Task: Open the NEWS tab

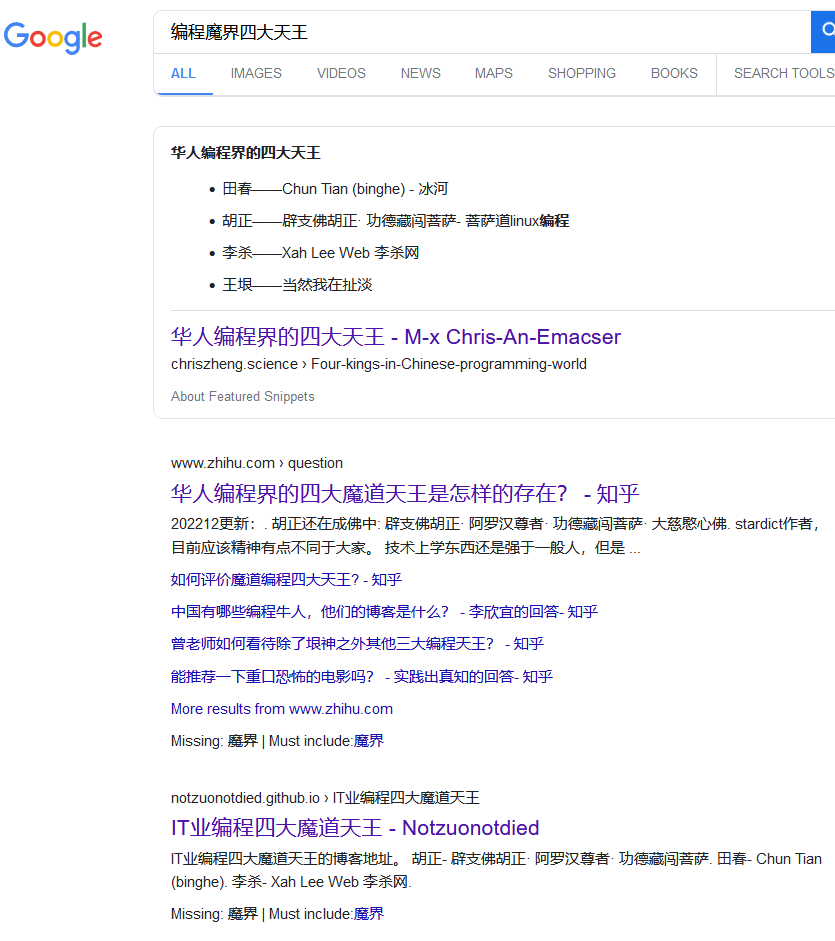Action: [x=420, y=73]
